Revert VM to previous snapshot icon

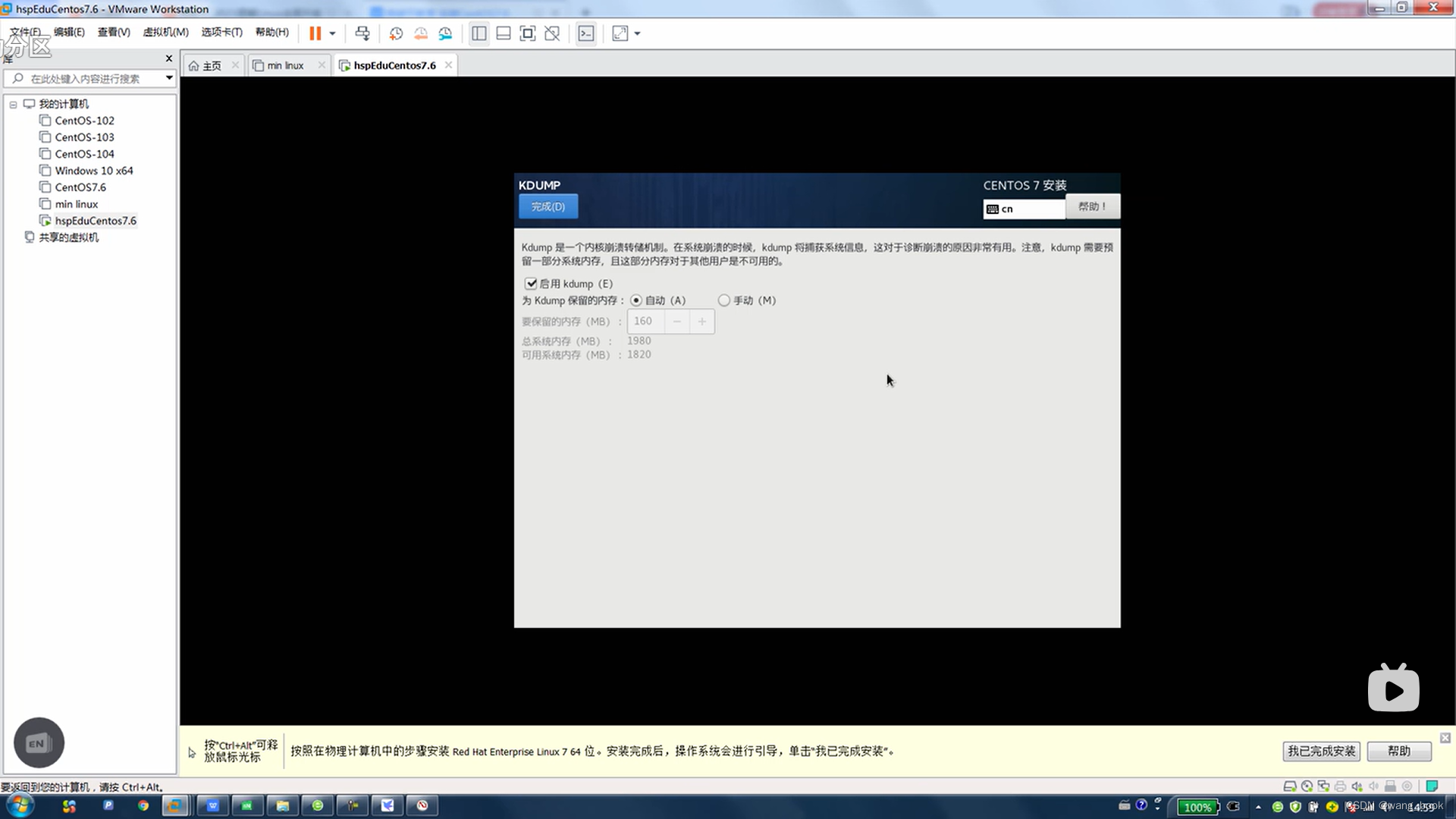(x=421, y=33)
